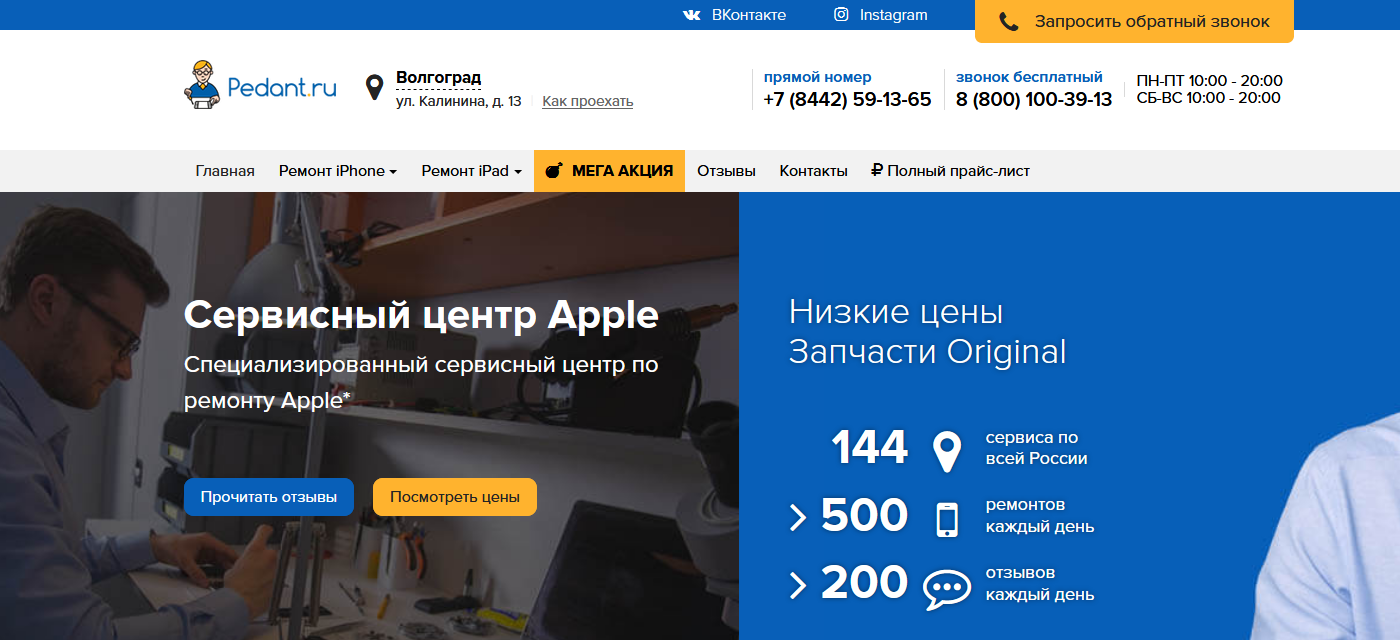This screenshot has height=640, width=1400.
Task: Click the bomb icon in МЕГА АКЦИЯ
Action: [554, 171]
